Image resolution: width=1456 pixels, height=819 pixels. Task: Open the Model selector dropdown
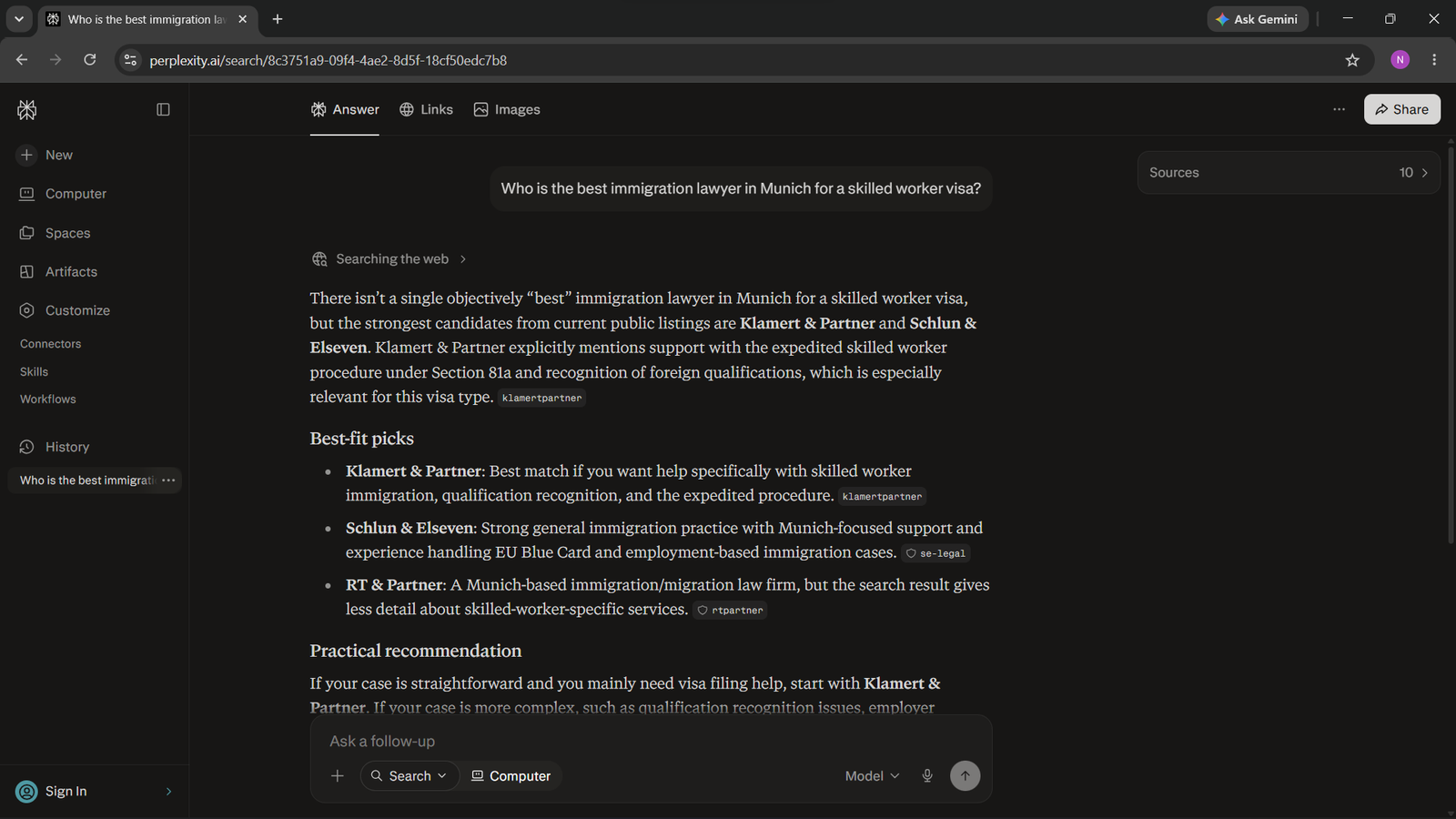click(x=872, y=775)
